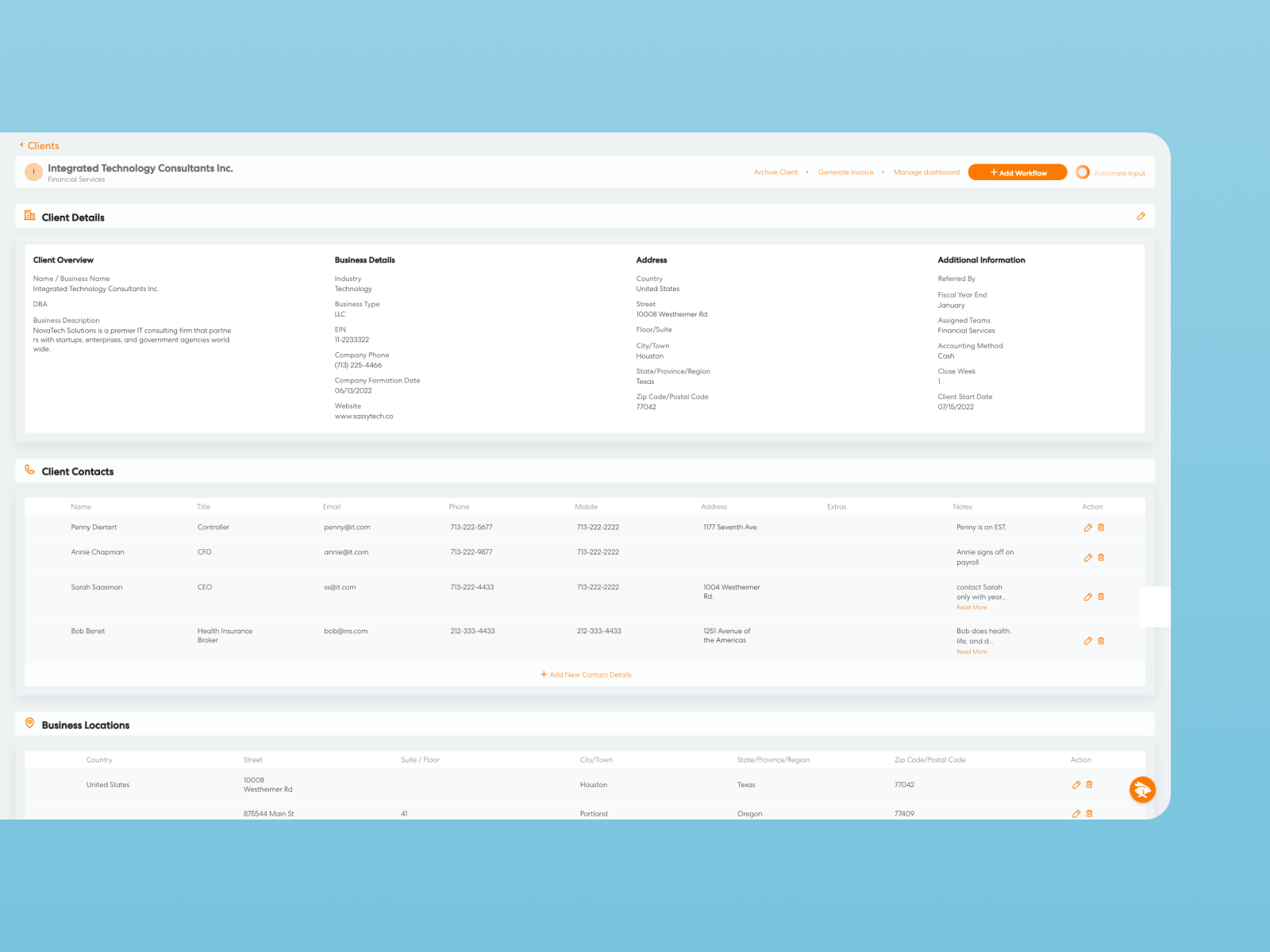Click Add New Contact Details
1270x952 pixels.
586,675
